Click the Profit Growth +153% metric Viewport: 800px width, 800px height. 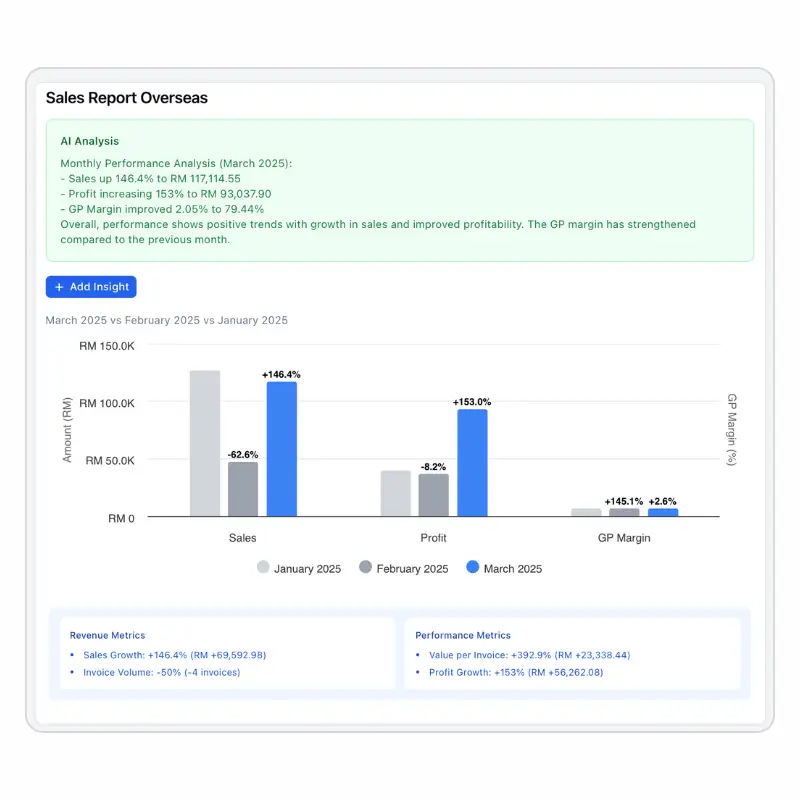tap(516, 672)
